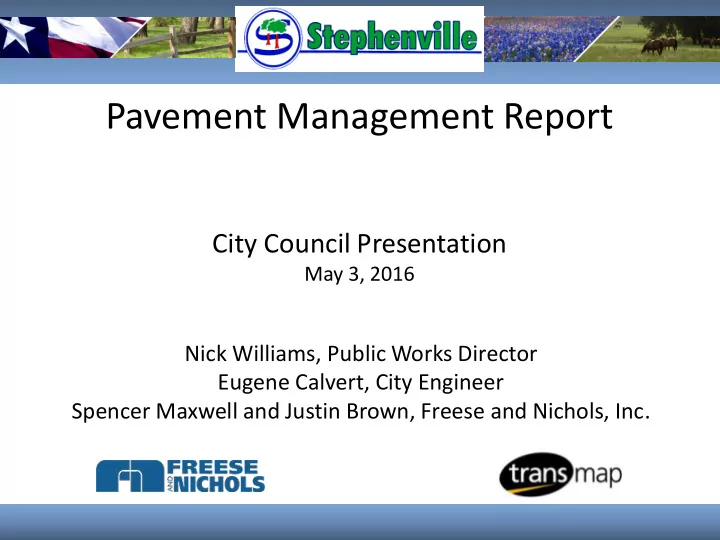Select the title 'Pavement Management Report'
Screen dimensions: 720x540
click(x=360, y=117)
